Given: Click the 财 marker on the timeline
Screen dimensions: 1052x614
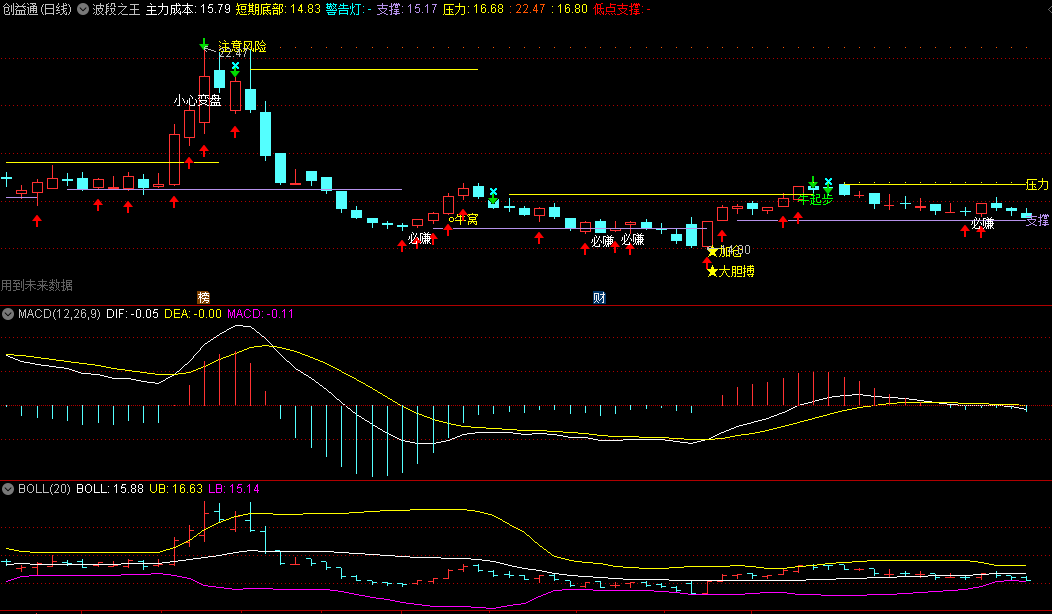Looking at the screenshot, I should [599, 298].
